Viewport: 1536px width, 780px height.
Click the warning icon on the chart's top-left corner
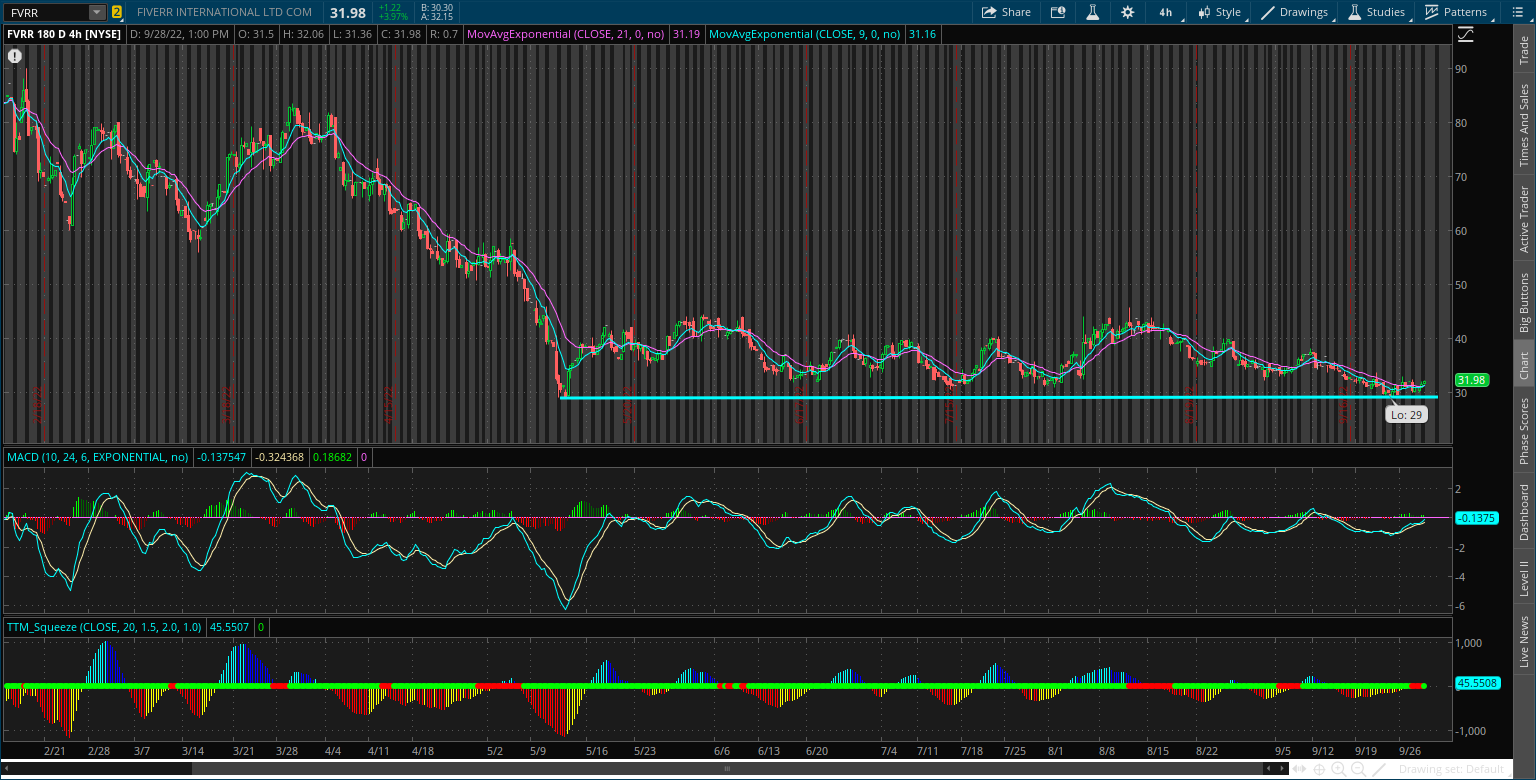click(x=14, y=56)
